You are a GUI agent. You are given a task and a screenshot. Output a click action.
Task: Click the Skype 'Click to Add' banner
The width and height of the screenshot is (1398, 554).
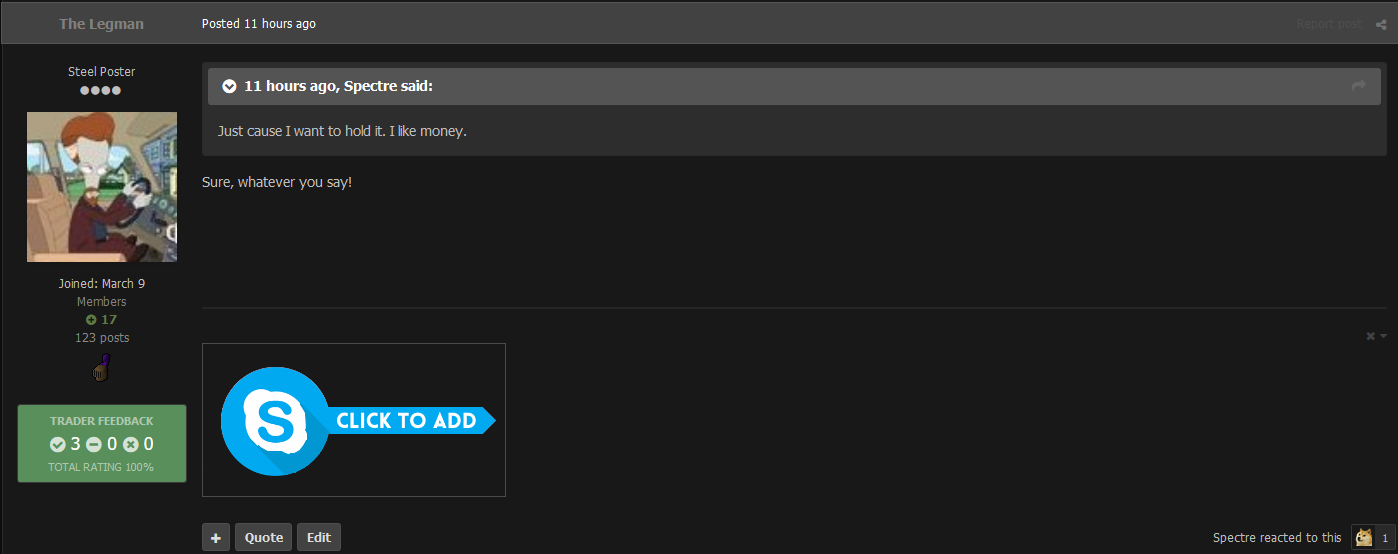tap(354, 420)
